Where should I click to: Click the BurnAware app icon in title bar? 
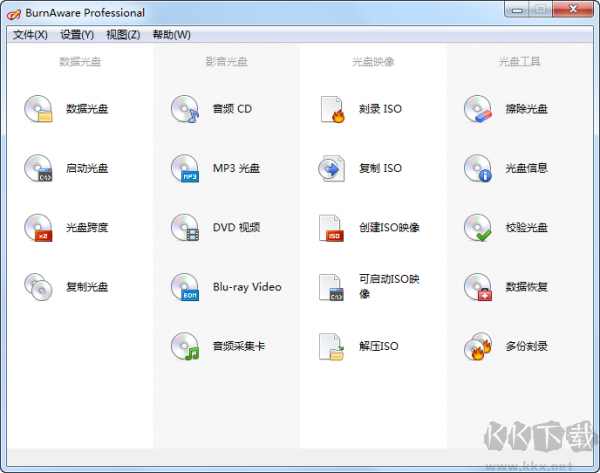tap(14, 14)
